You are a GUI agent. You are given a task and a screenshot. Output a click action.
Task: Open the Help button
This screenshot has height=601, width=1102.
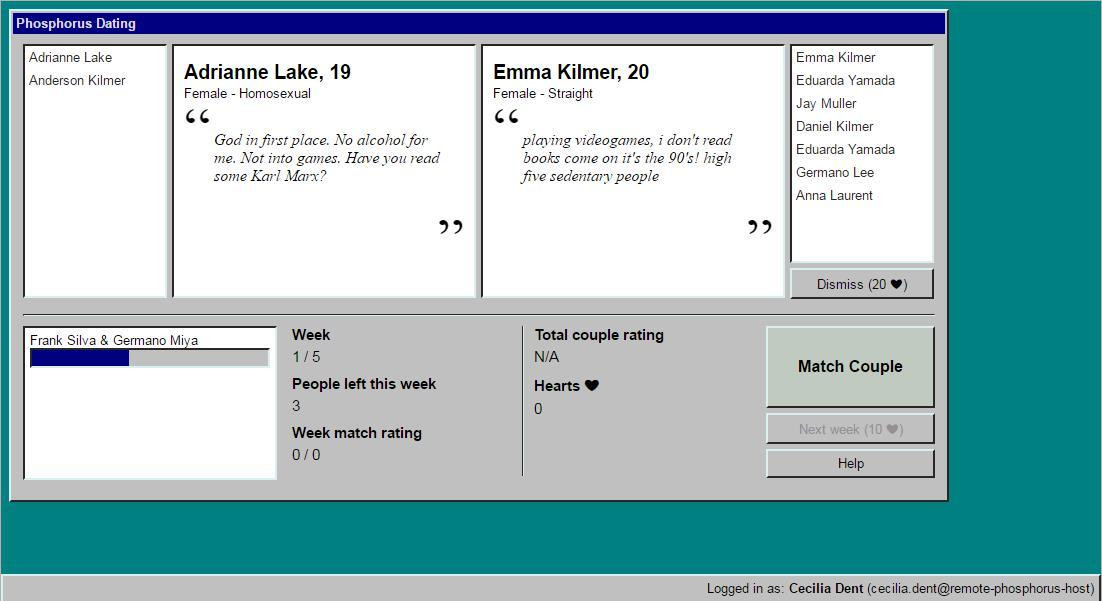coord(850,463)
